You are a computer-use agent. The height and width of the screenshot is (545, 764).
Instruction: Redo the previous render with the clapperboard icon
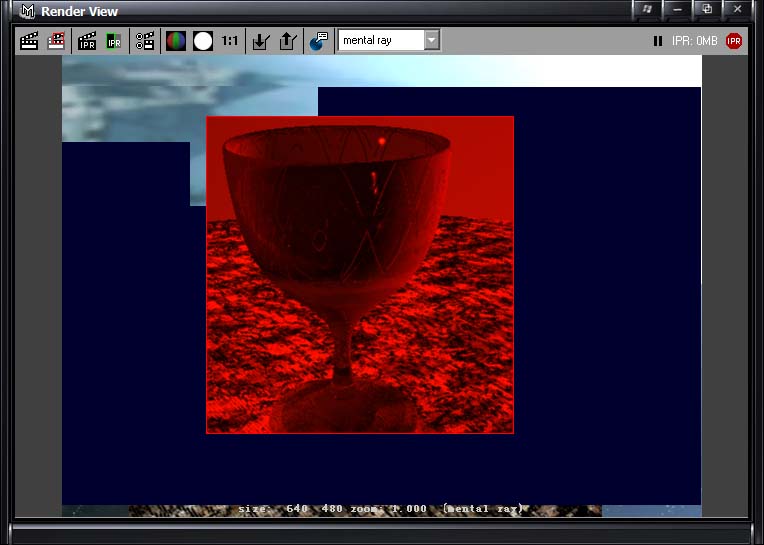29,40
